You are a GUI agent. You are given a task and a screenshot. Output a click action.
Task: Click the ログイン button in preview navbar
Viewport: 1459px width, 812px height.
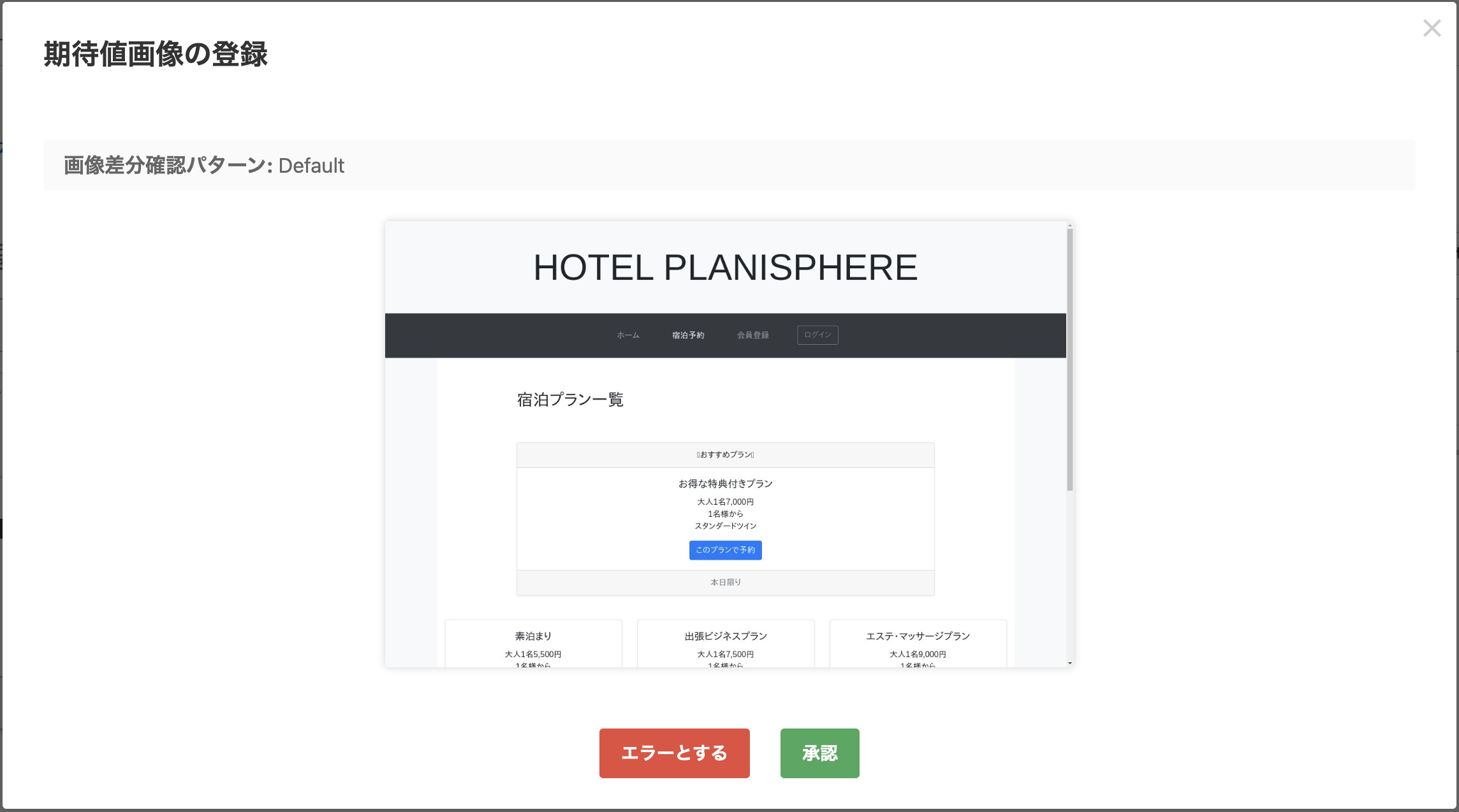coord(817,335)
